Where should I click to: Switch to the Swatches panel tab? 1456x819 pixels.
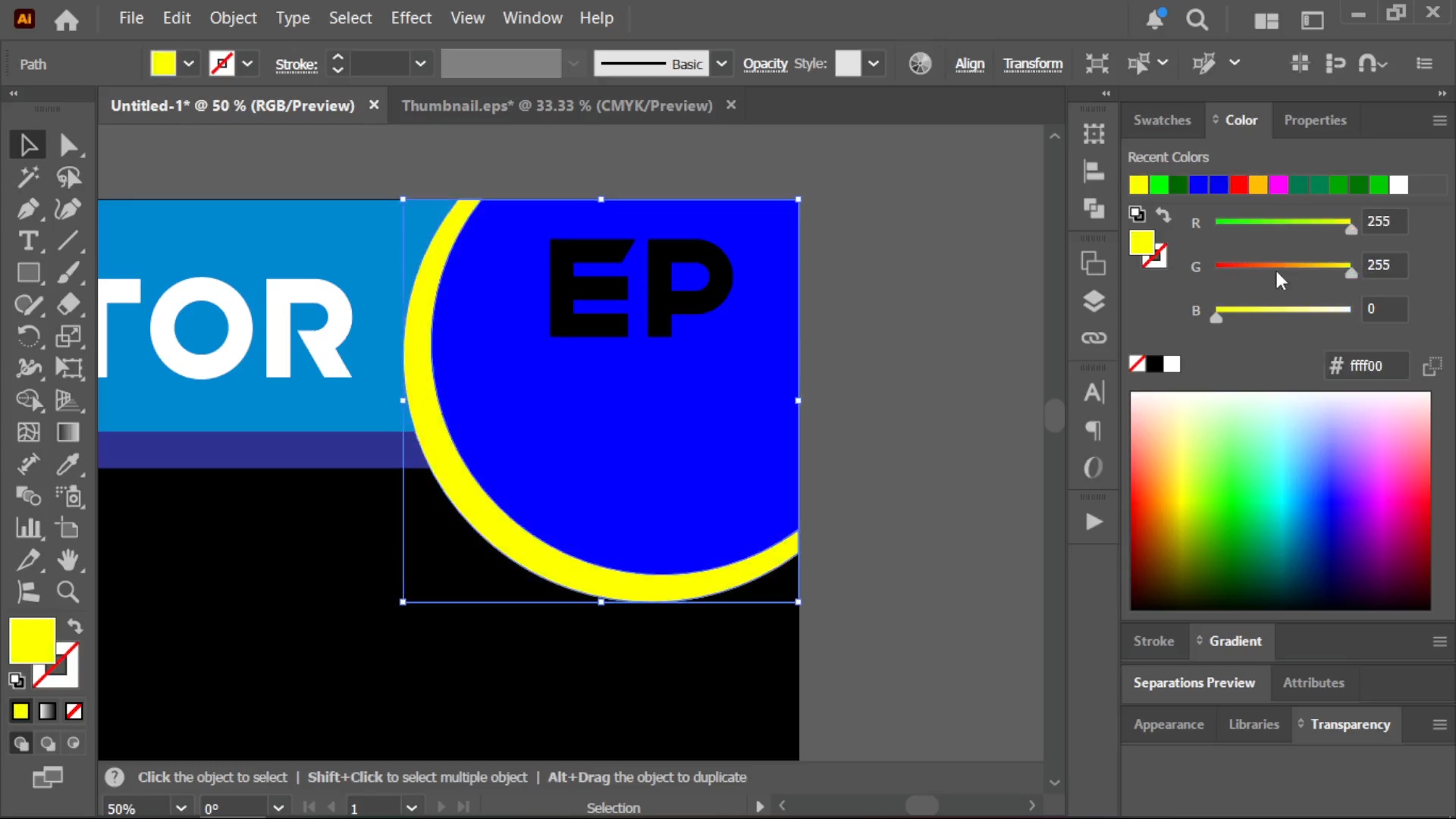coord(1162,120)
